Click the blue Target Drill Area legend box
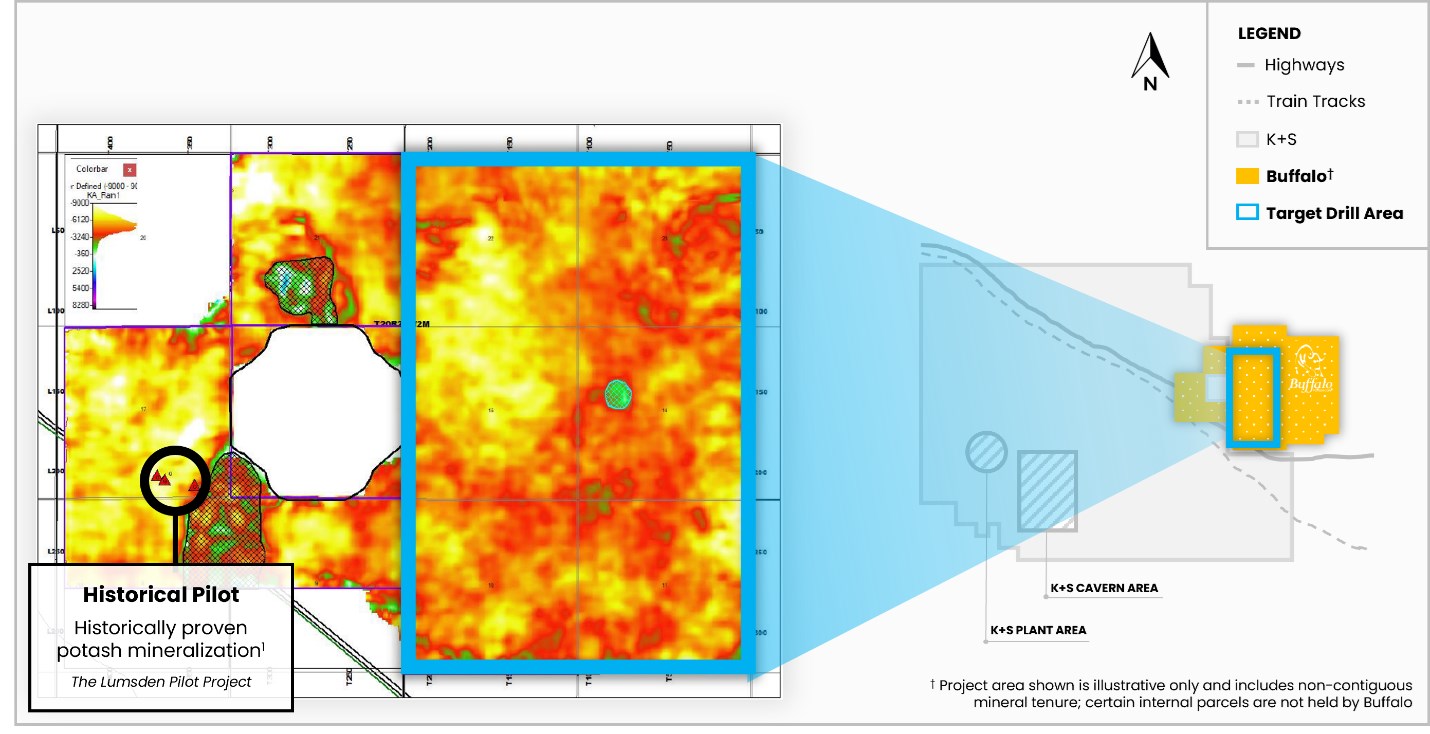The image size is (1430, 734). [1246, 213]
